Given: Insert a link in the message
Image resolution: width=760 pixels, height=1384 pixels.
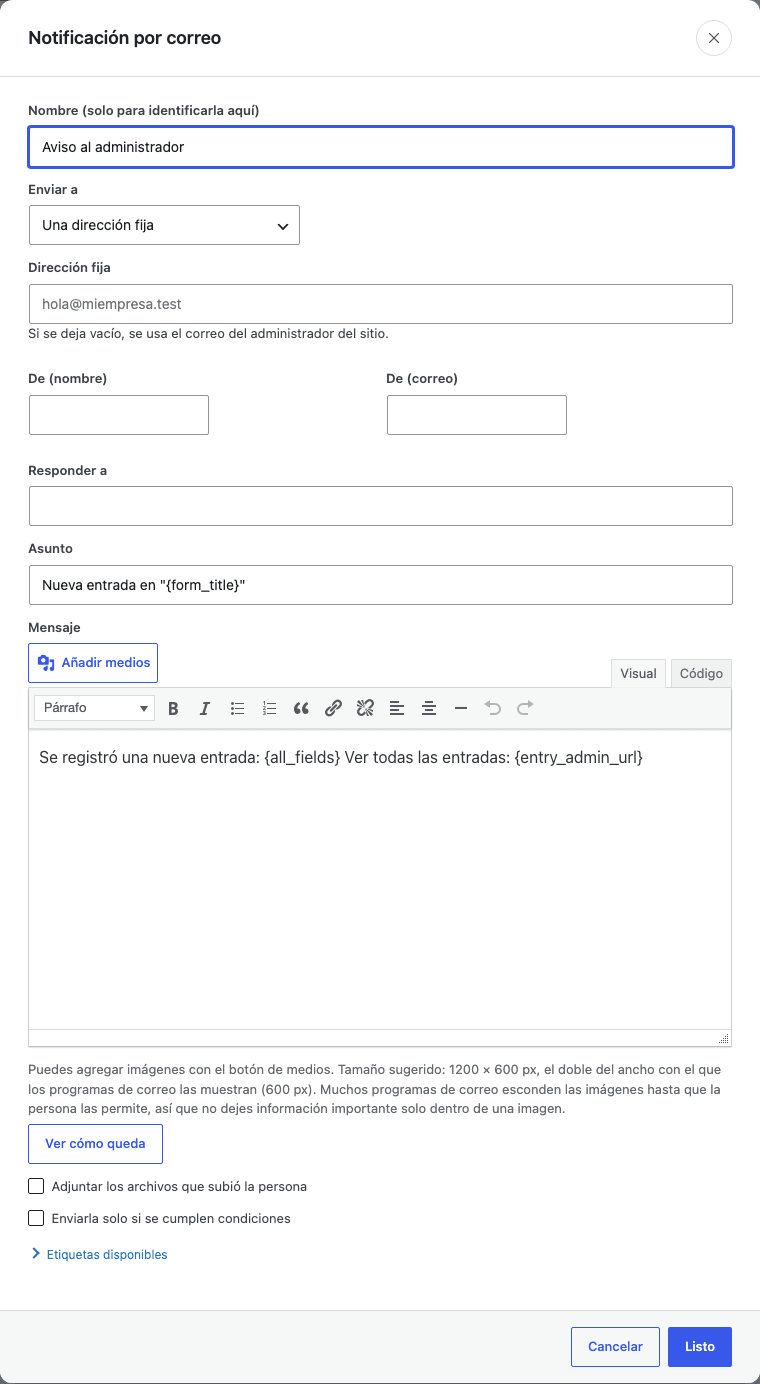Looking at the screenshot, I should click(x=333, y=708).
